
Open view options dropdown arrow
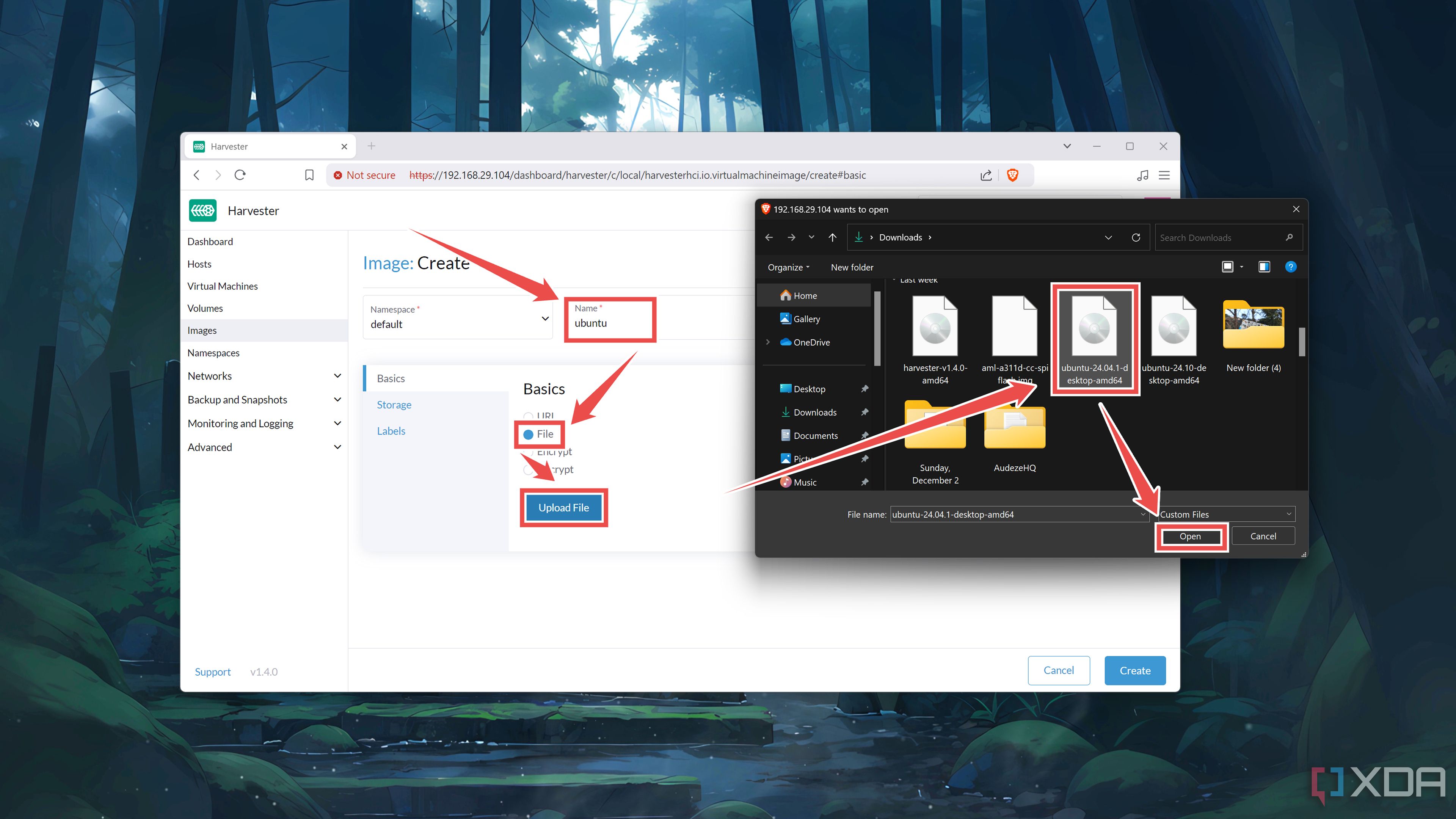(x=1242, y=267)
